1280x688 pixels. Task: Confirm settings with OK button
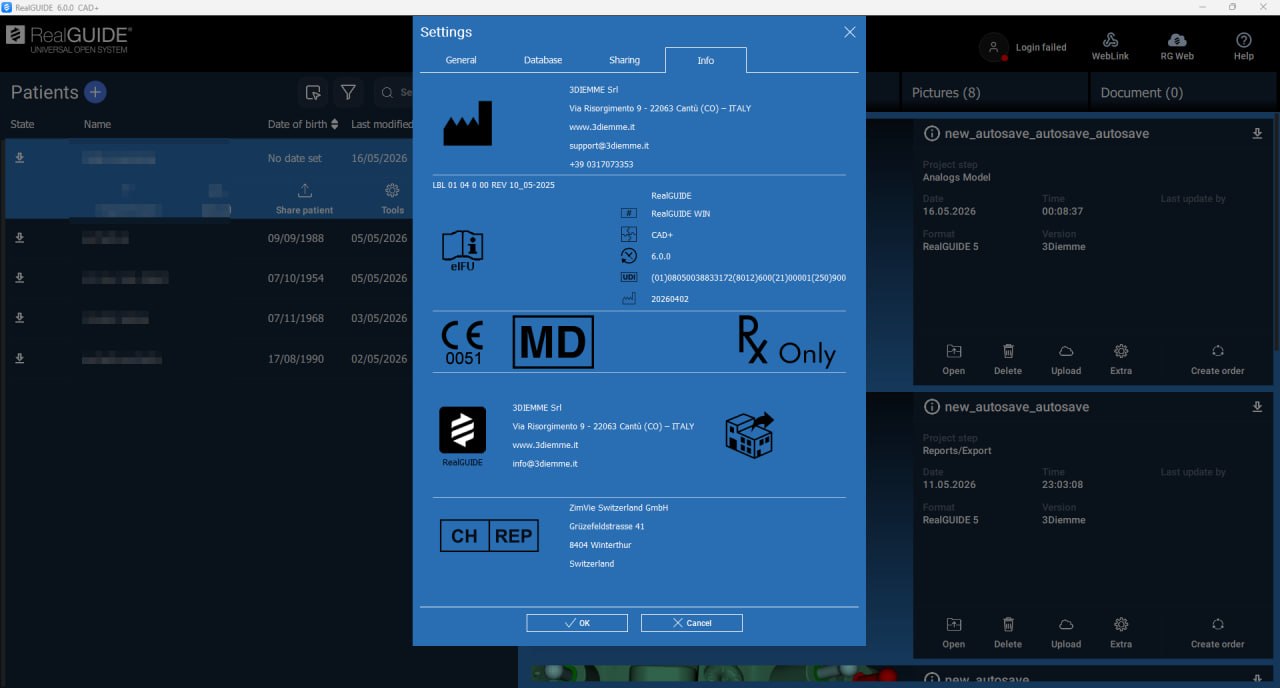(577, 623)
